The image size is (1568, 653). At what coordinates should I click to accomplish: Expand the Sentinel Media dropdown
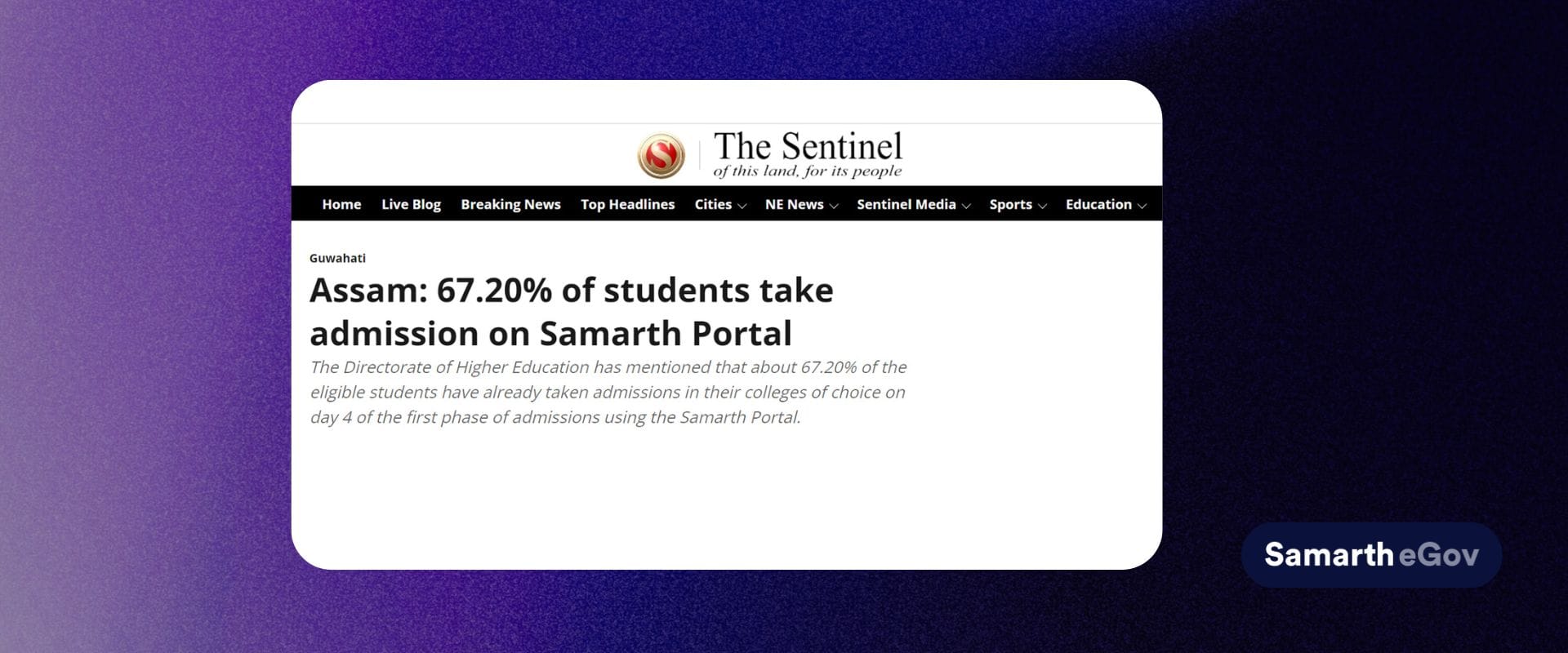906,205
